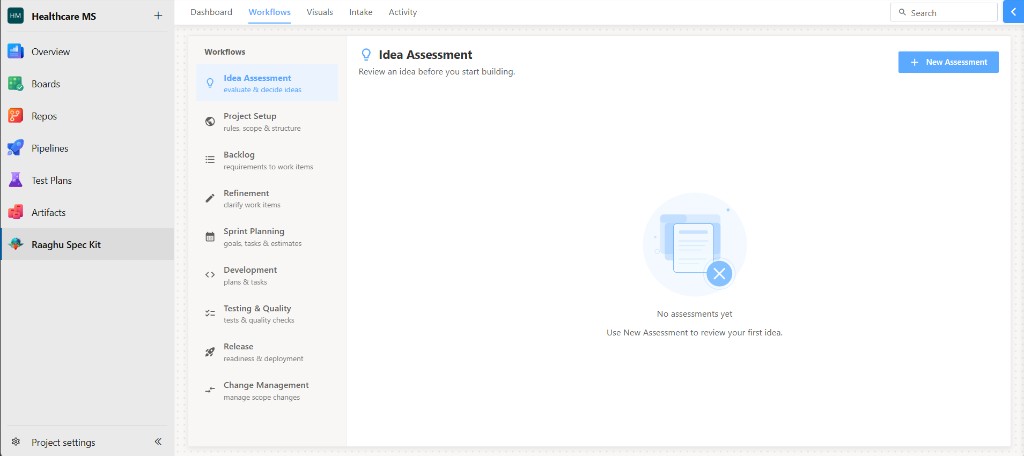Go to Boards in the sidebar
Viewport: 1024px width, 456px height.
click(87, 84)
